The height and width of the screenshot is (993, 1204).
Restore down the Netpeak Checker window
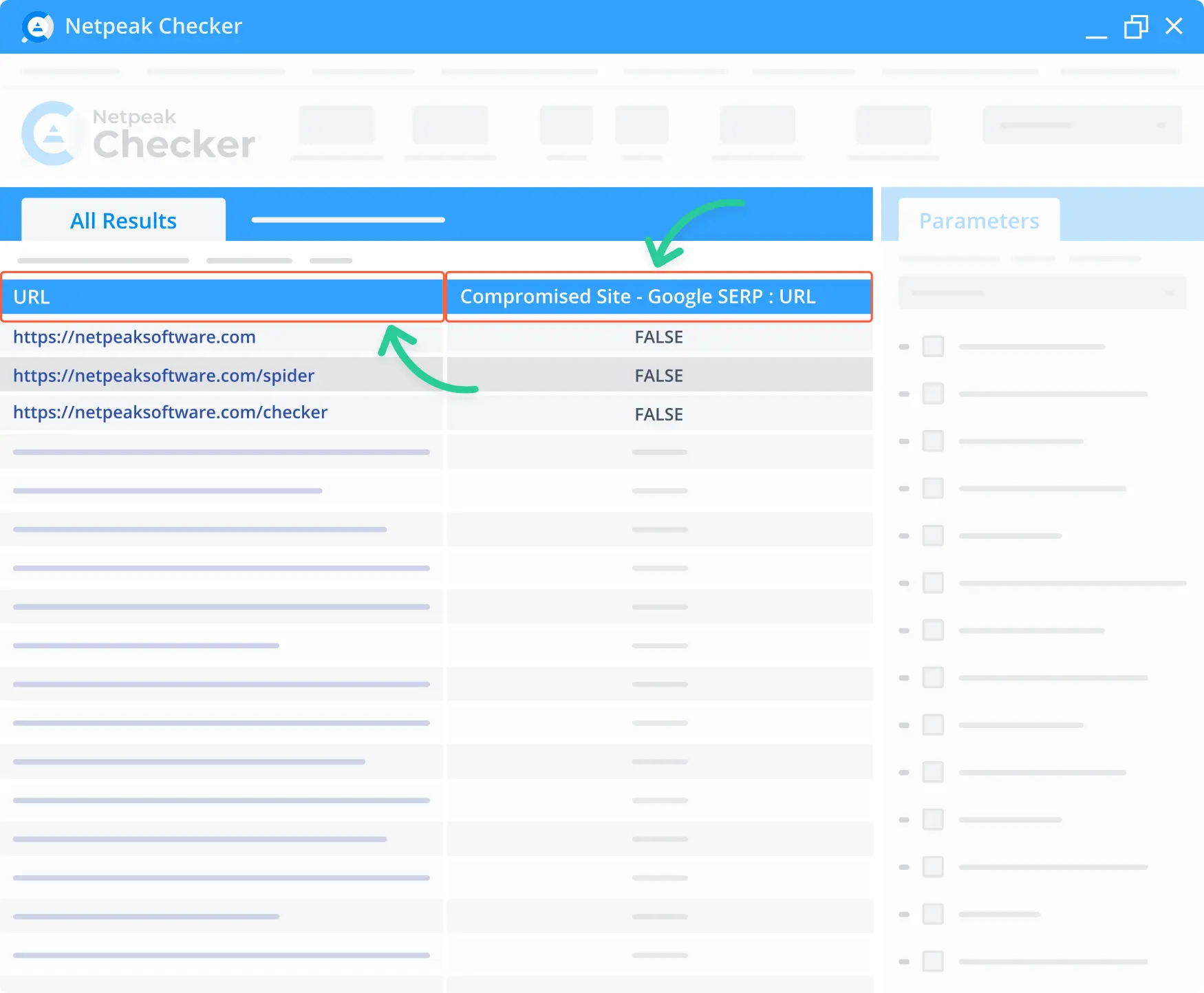point(1136,27)
